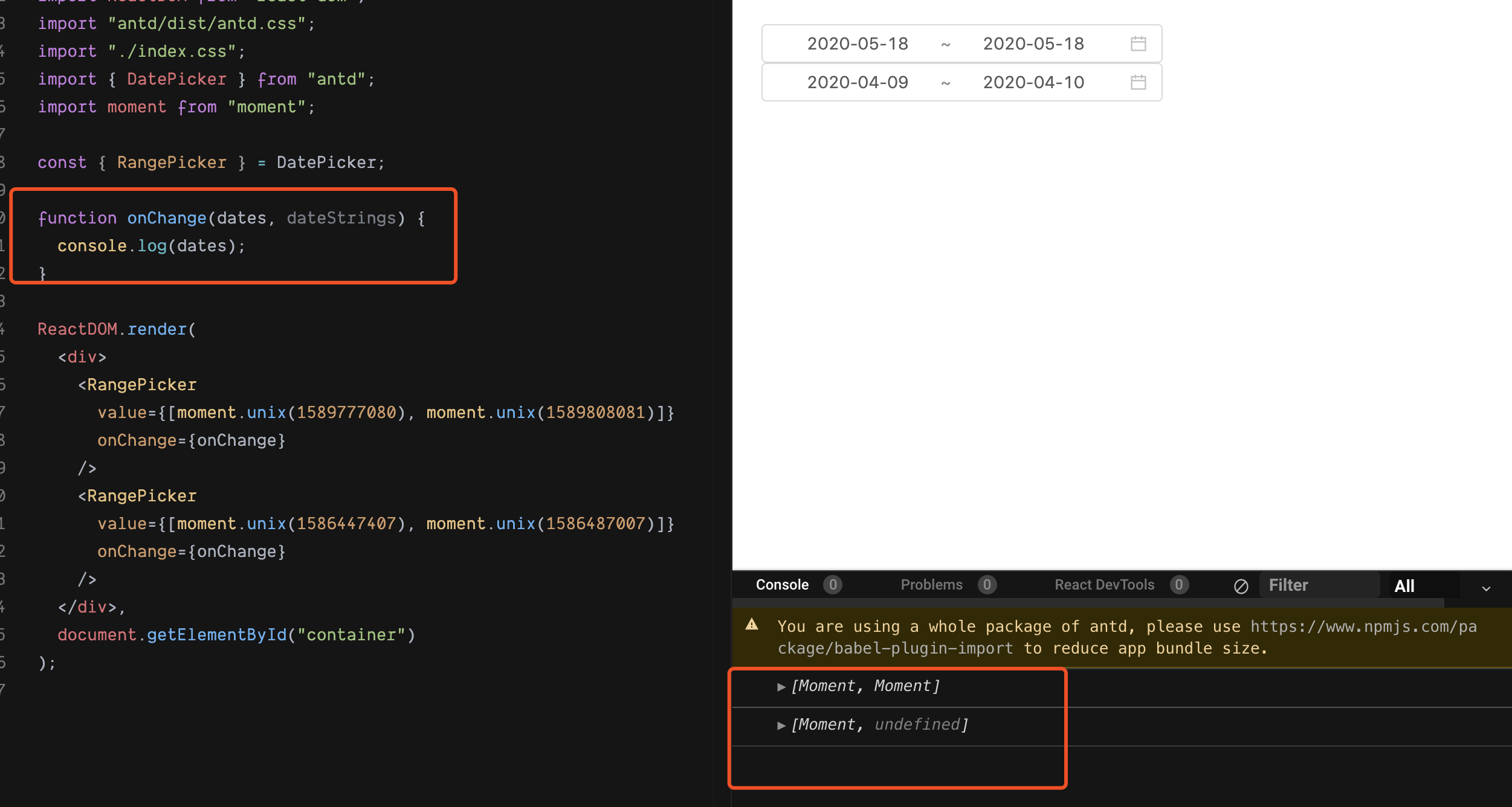Click the start date 2020-04-09 field
The width and height of the screenshot is (1512, 807).
point(858,82)
